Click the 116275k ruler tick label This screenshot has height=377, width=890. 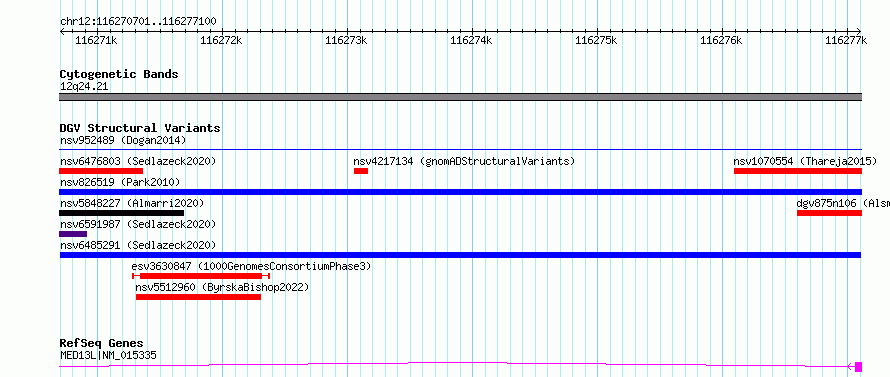click(x=597, y=40)
